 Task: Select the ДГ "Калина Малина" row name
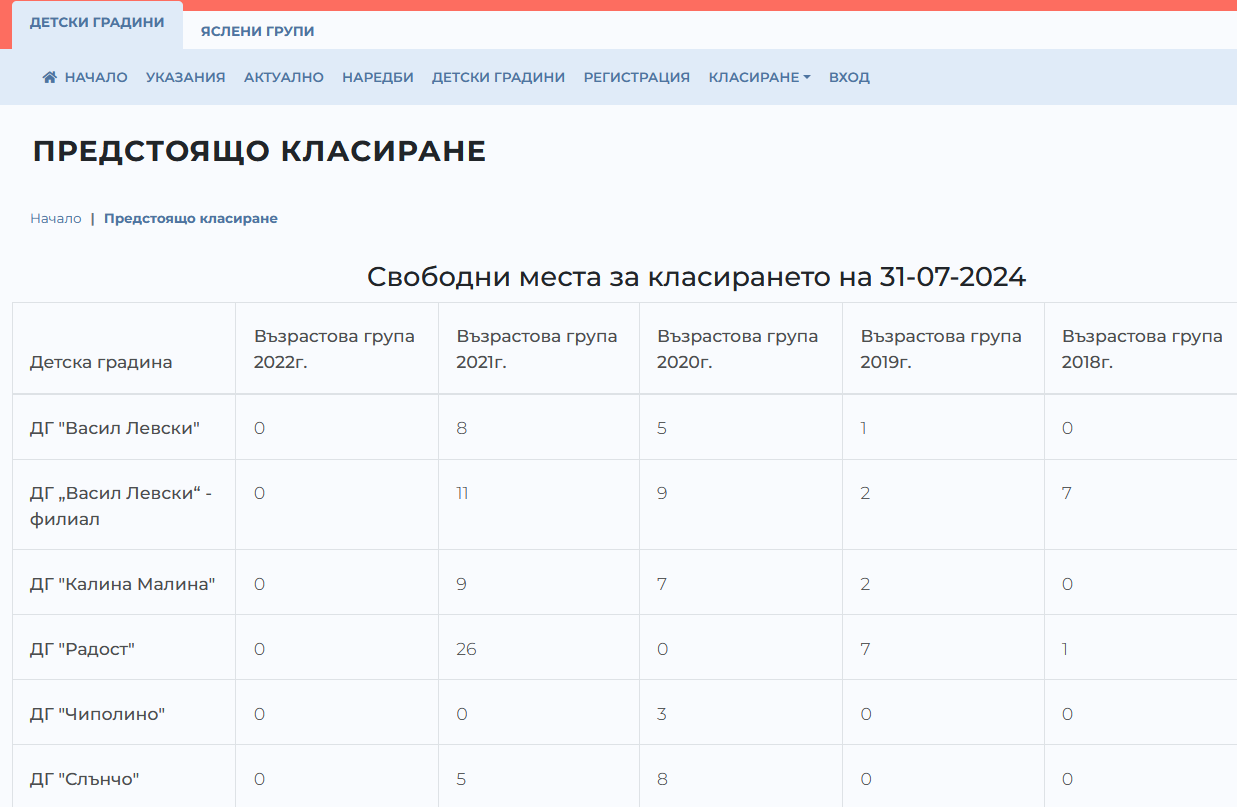(123, 584)
